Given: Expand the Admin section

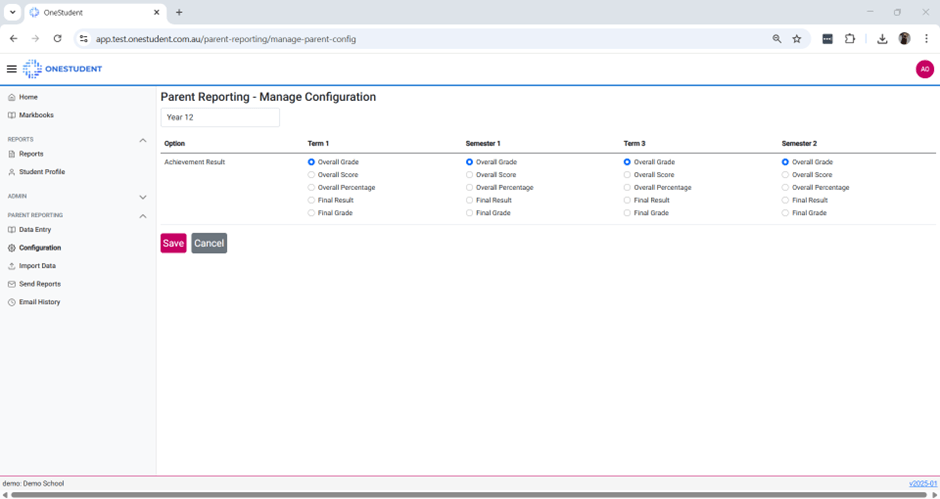Looking at the screenshot, I should [x=142, y=197].
